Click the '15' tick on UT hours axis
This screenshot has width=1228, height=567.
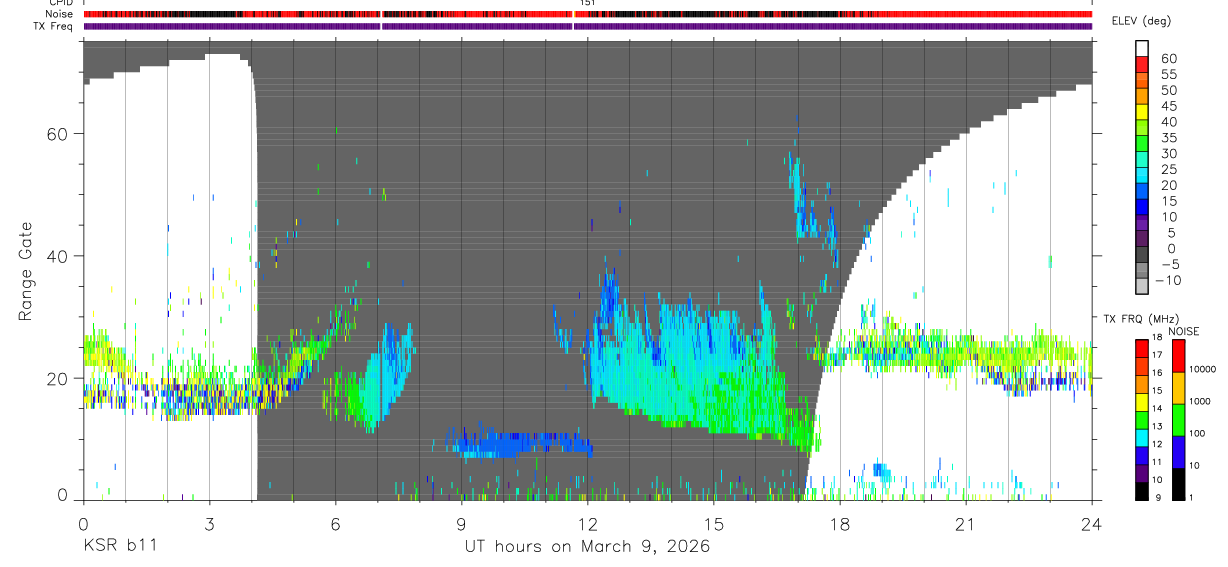coord(714,523)
